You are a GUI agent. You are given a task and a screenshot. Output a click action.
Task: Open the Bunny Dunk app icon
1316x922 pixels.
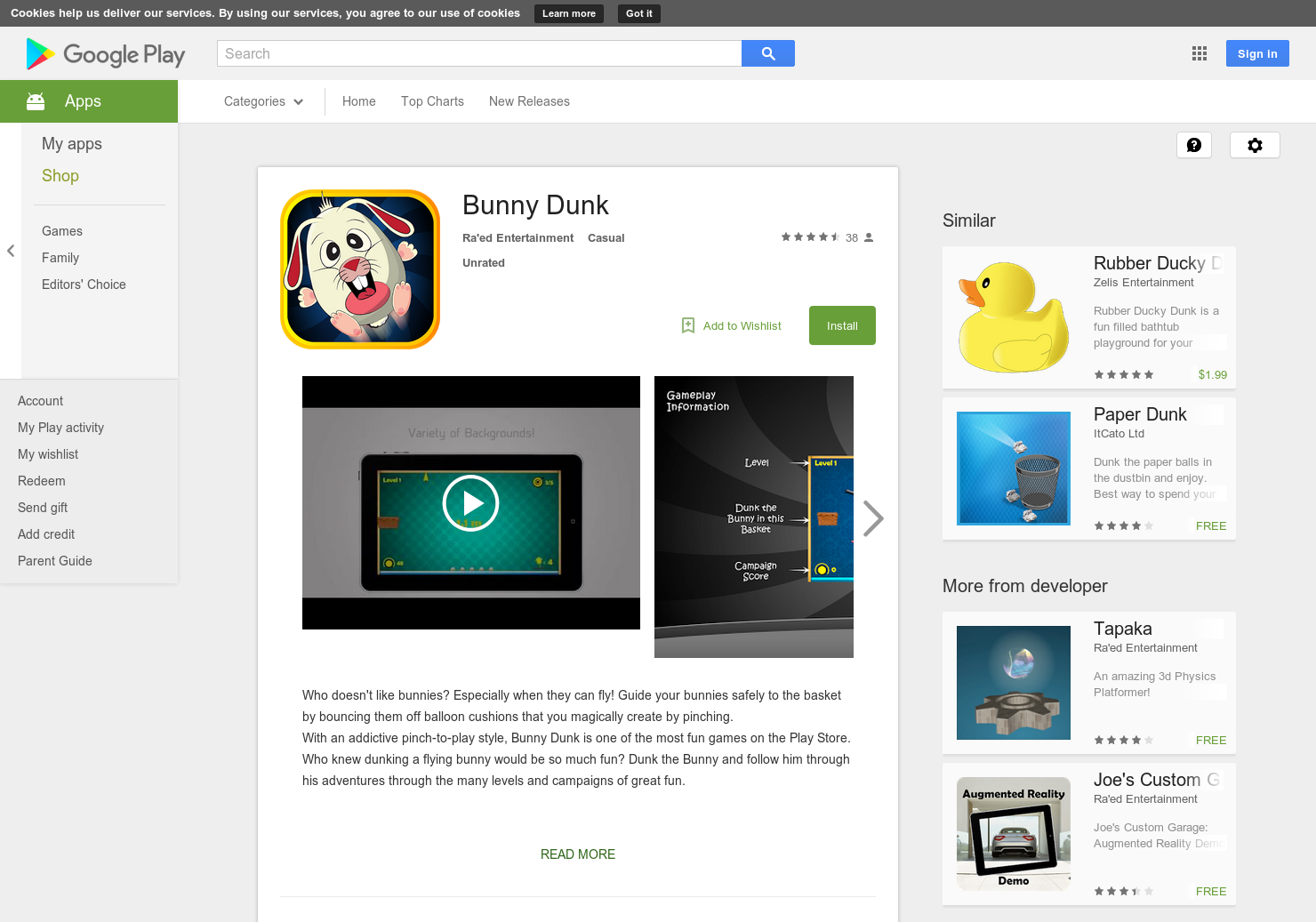tap(359, 268)
